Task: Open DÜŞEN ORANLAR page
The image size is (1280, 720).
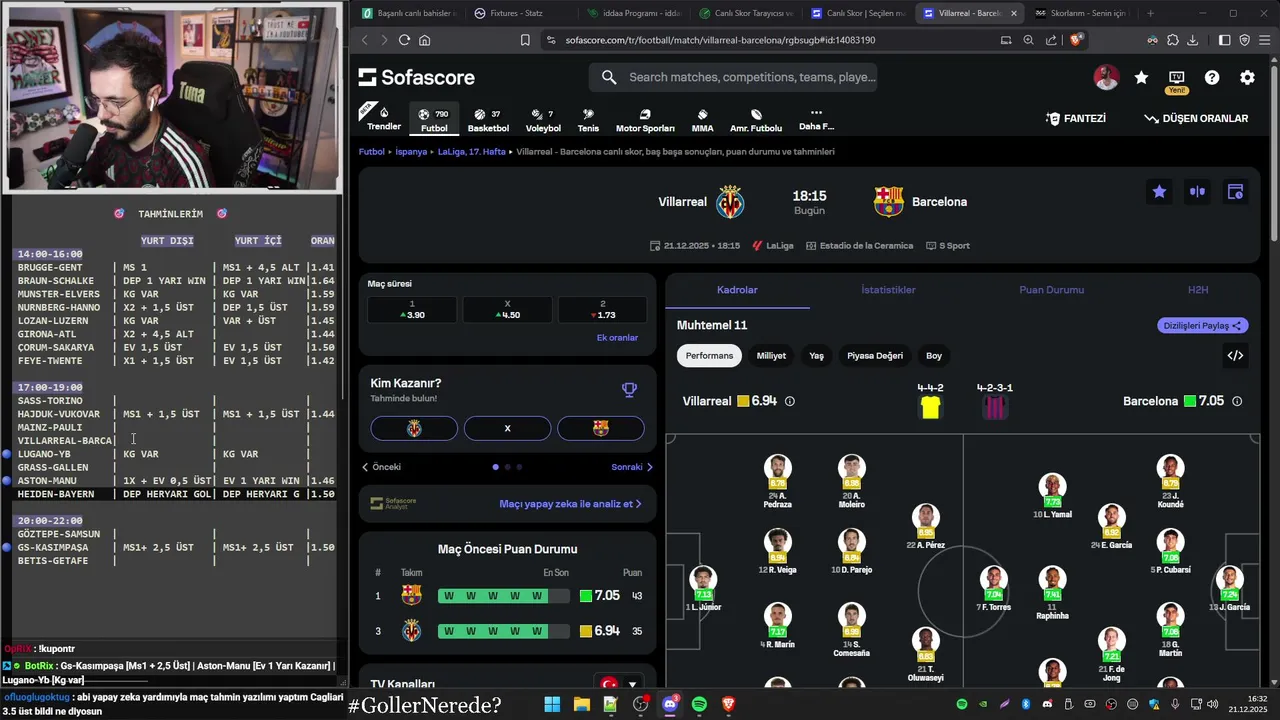Action: coord(1196,118)
